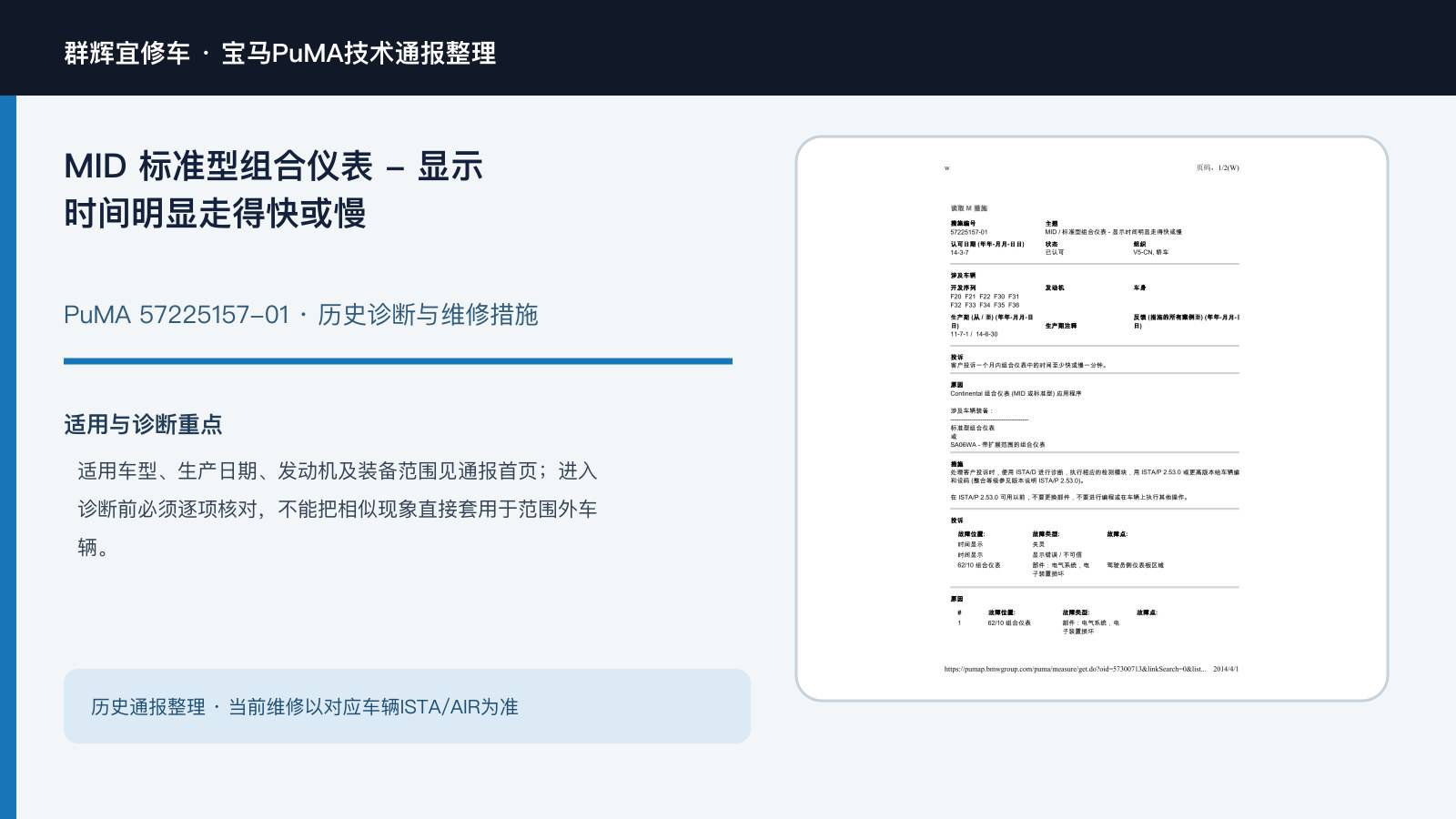1456x819 pixels.
Task: Open the scanned PuMA document thumbnail
Action: [x=1092, y=419]
